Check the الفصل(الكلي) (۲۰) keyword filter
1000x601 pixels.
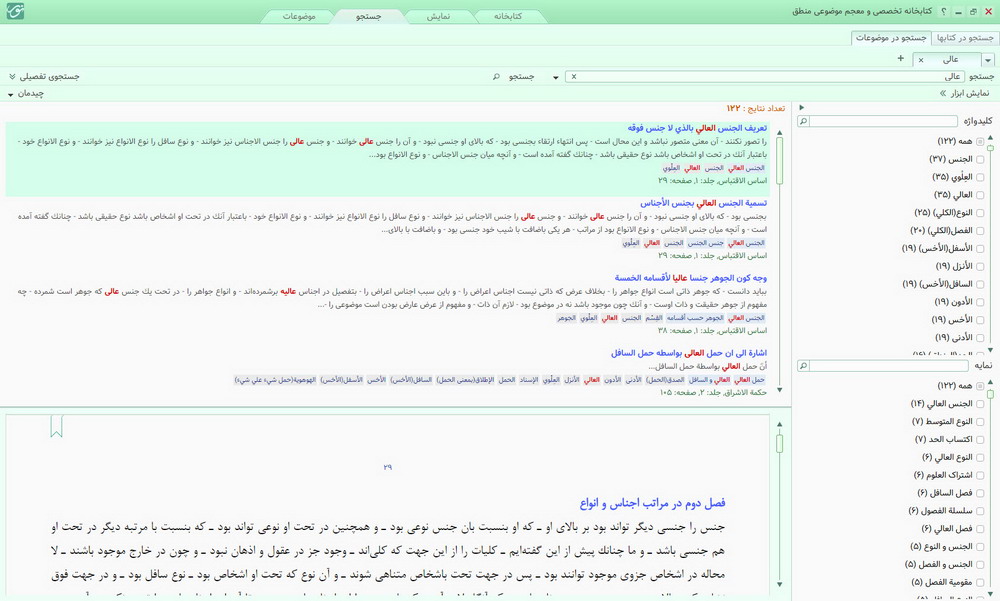coord(980,231)
